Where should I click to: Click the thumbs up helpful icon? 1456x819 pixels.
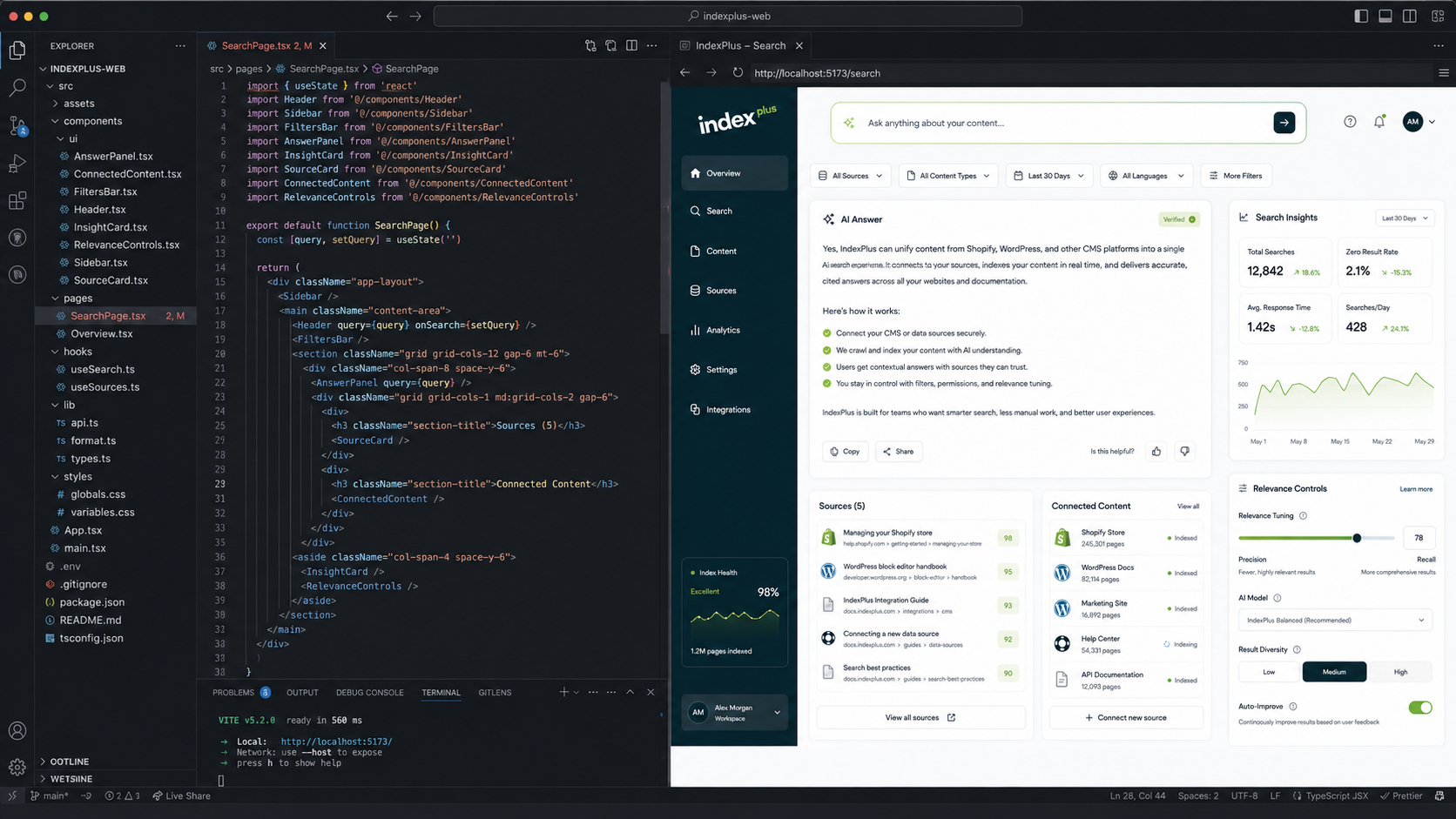[1156, 451]
